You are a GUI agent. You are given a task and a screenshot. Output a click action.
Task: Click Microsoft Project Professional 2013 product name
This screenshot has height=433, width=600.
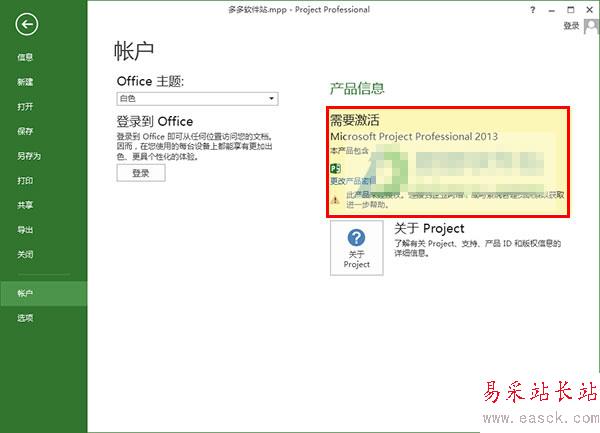[414, 137]
